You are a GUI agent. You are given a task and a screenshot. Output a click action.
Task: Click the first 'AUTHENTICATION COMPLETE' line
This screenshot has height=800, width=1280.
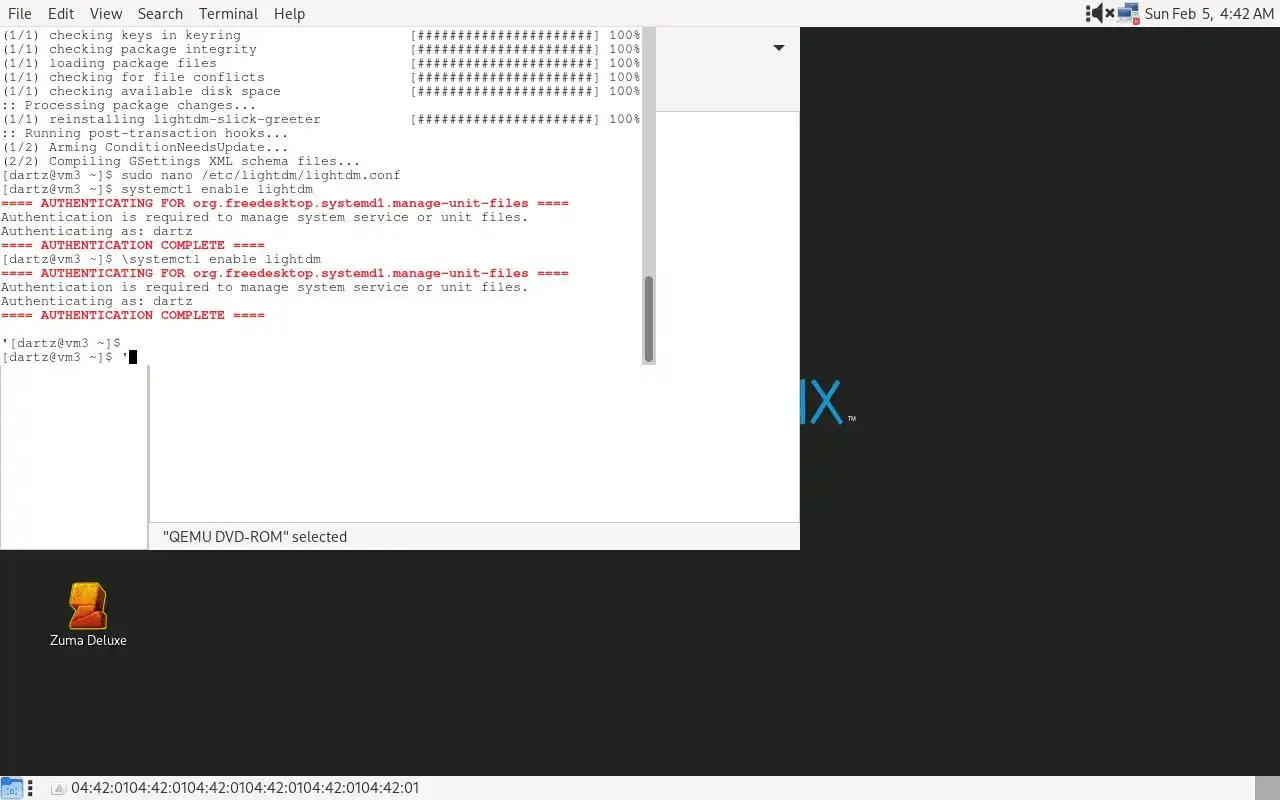point(133,245)
